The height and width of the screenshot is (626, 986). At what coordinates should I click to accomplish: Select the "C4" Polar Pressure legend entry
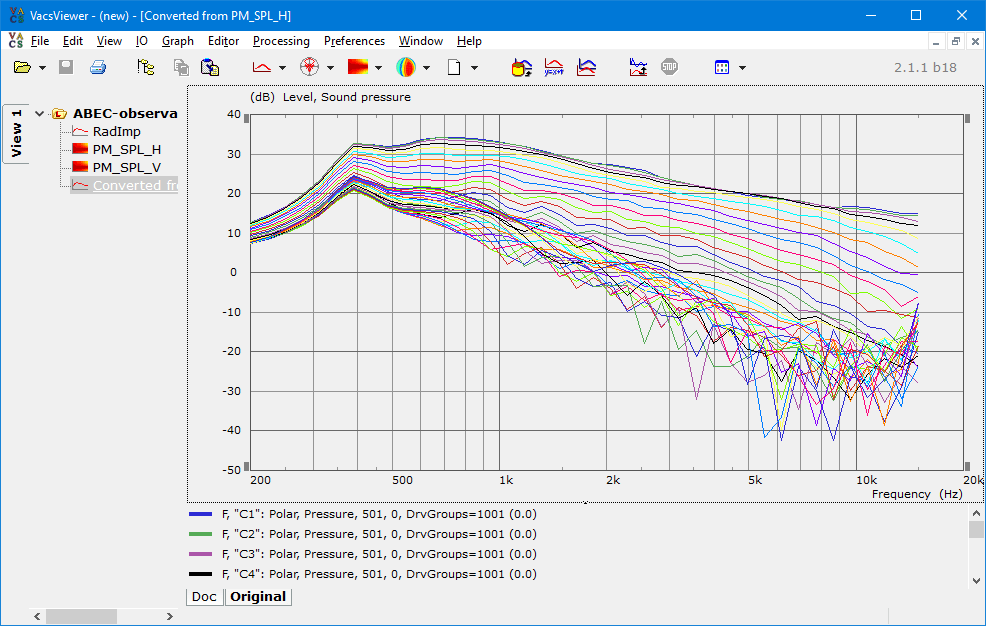click(x=379, y=574)
